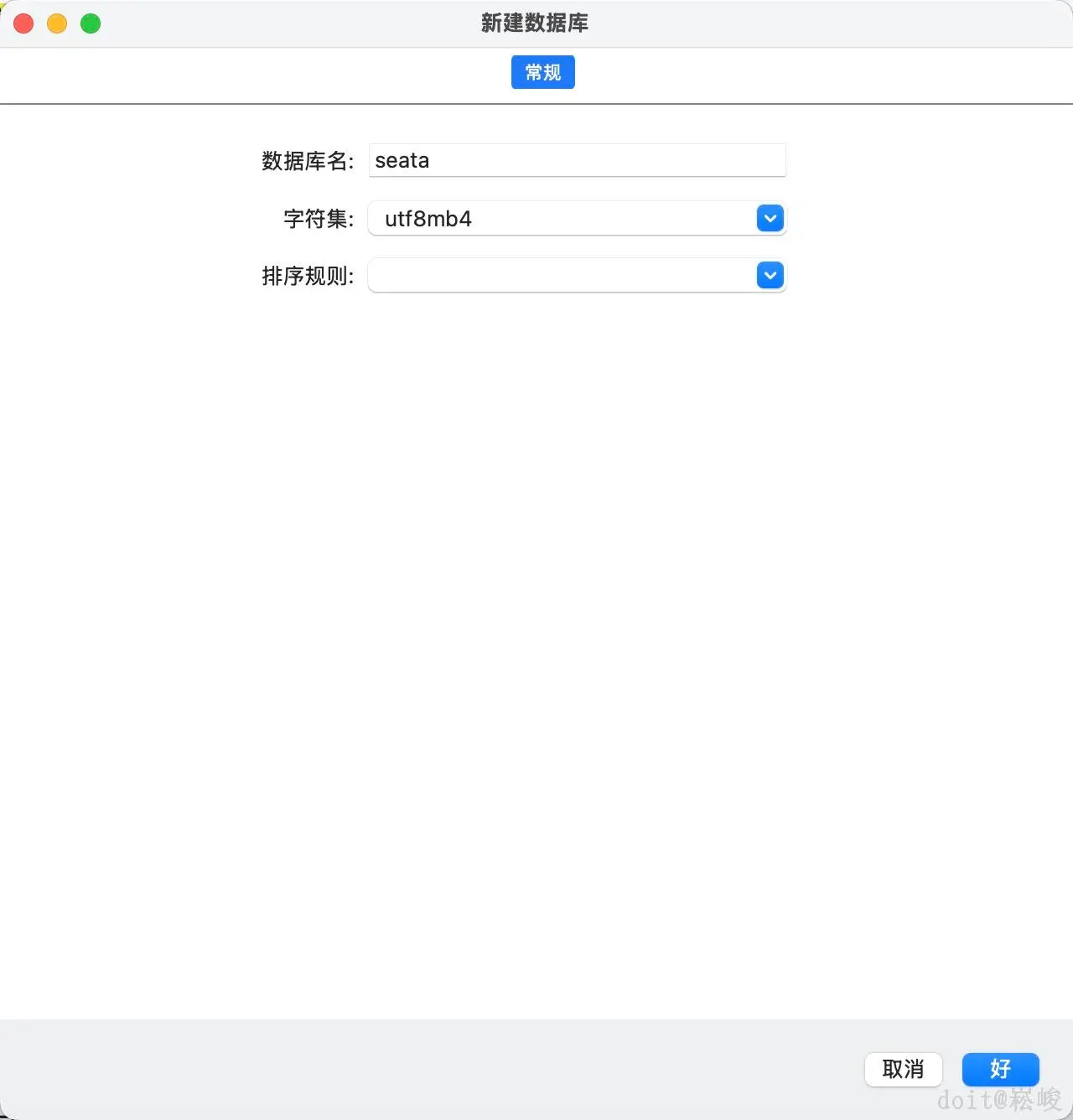Viewport: 1073px width, 1120px height.
Task: Click the blue chevron beside utf8mb4
Action: pyautogui.click(x=770, y=218)
